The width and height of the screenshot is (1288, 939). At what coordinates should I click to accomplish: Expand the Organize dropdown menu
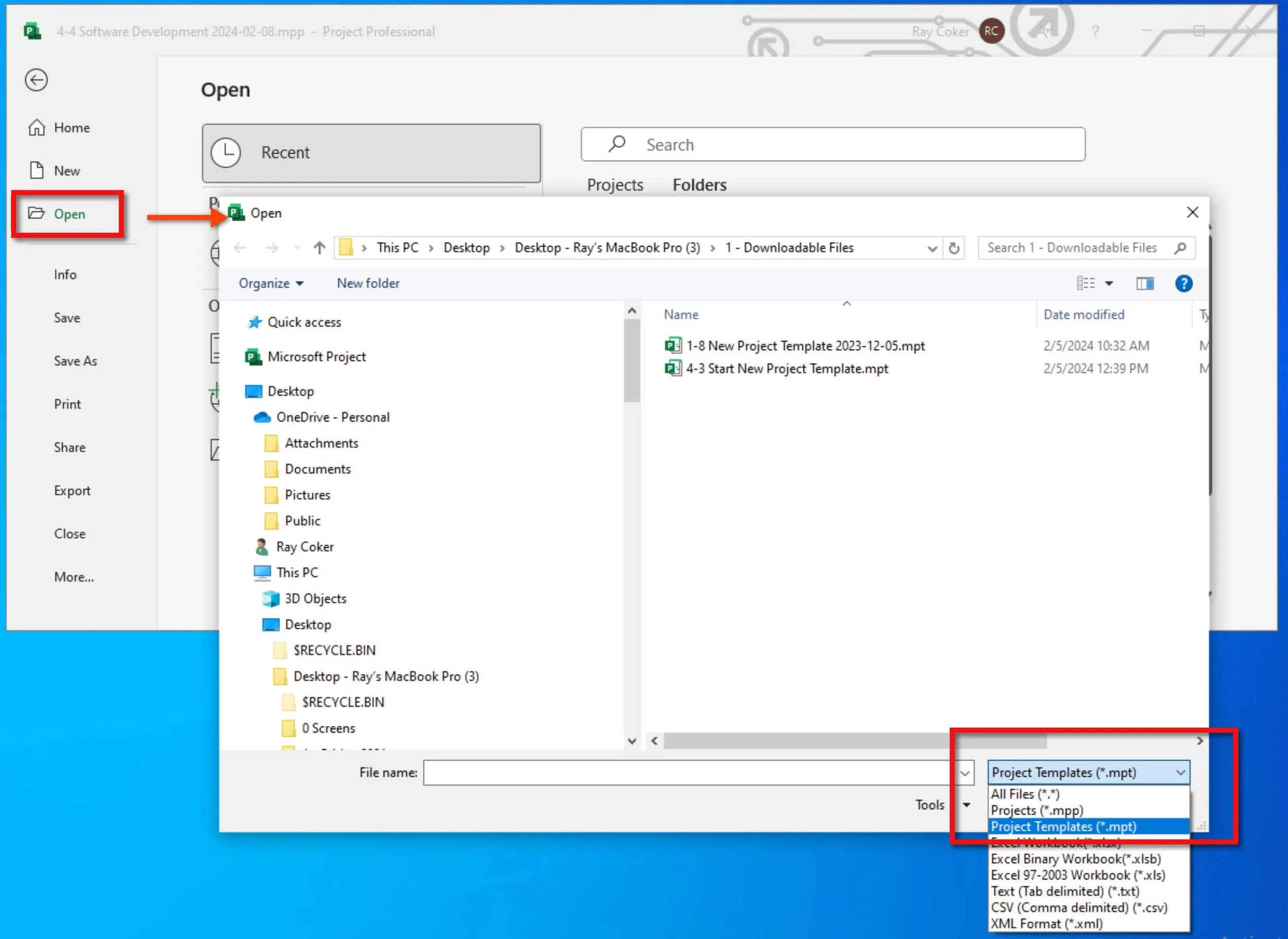click(271, 283)
